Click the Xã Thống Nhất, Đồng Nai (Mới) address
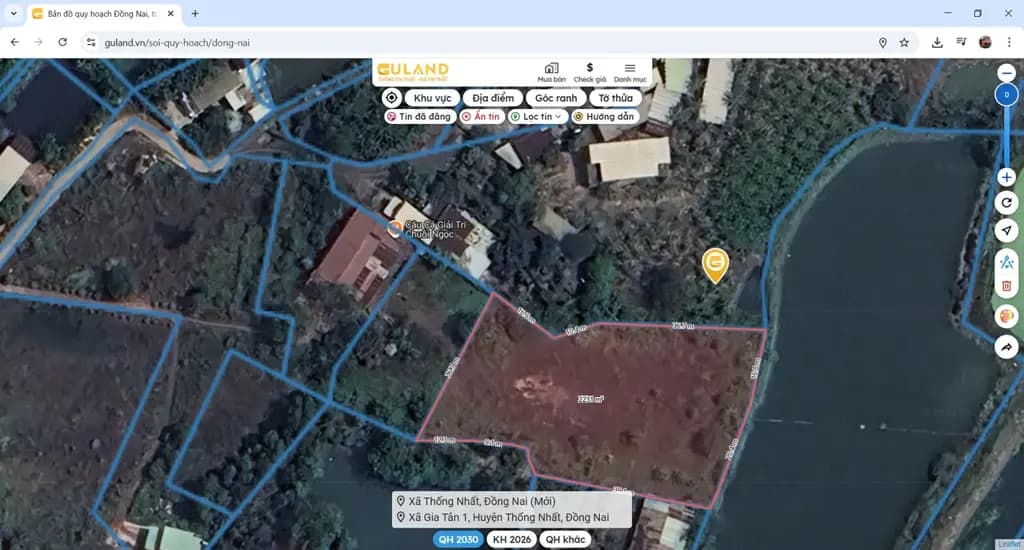 coord(482,501)
